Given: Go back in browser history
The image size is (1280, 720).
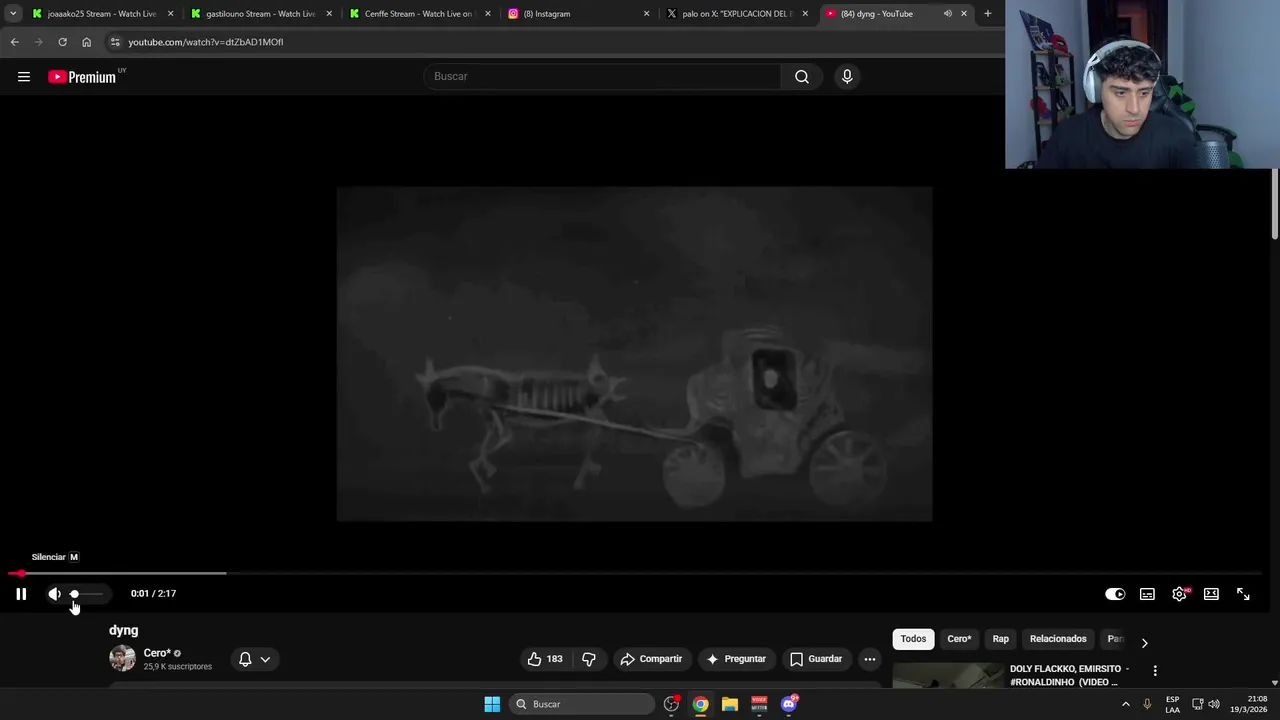Looking at the screenshot, I should pos(14,42).
